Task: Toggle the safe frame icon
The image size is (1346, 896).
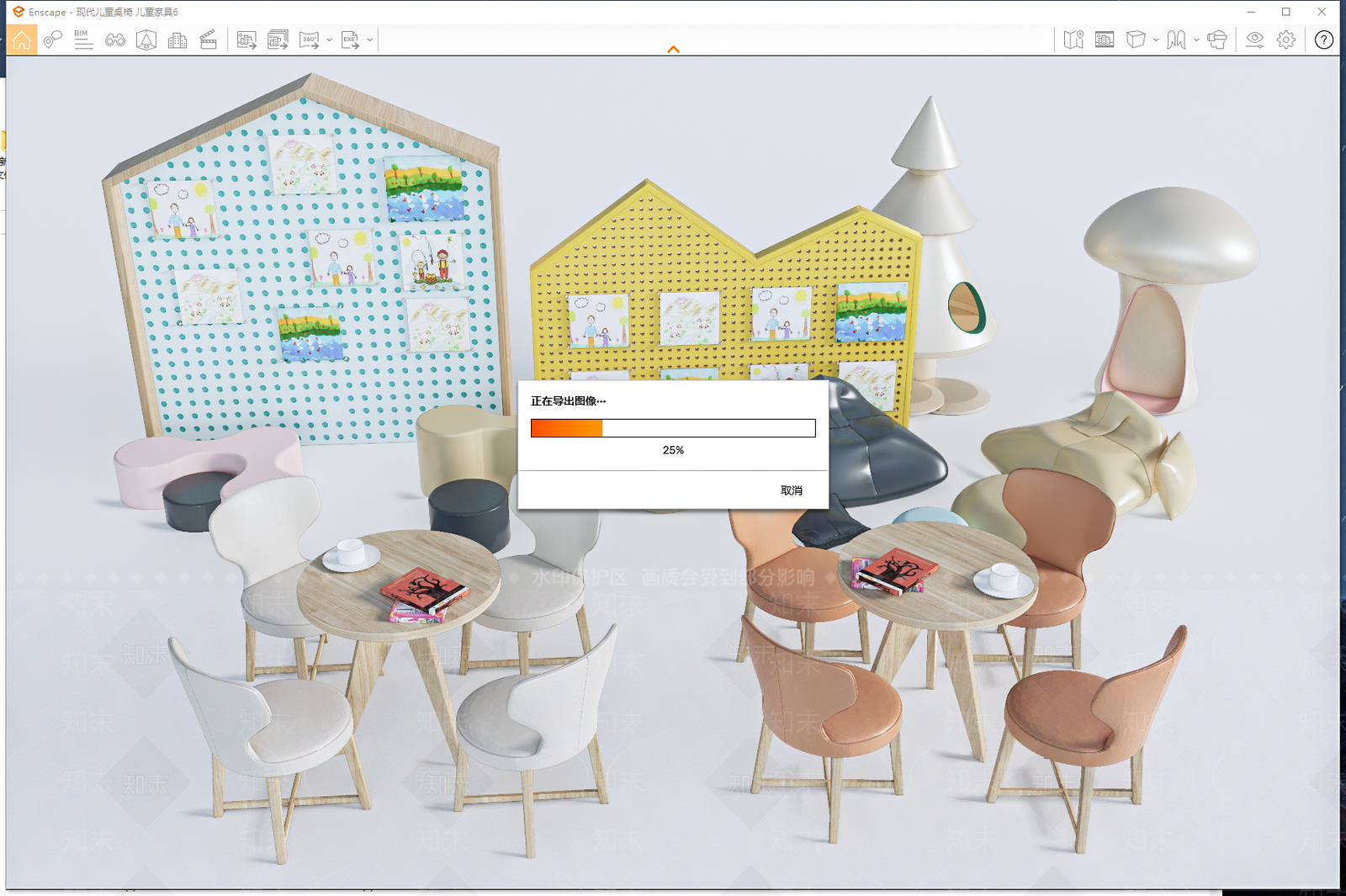Action: (x=1105, y=40)
